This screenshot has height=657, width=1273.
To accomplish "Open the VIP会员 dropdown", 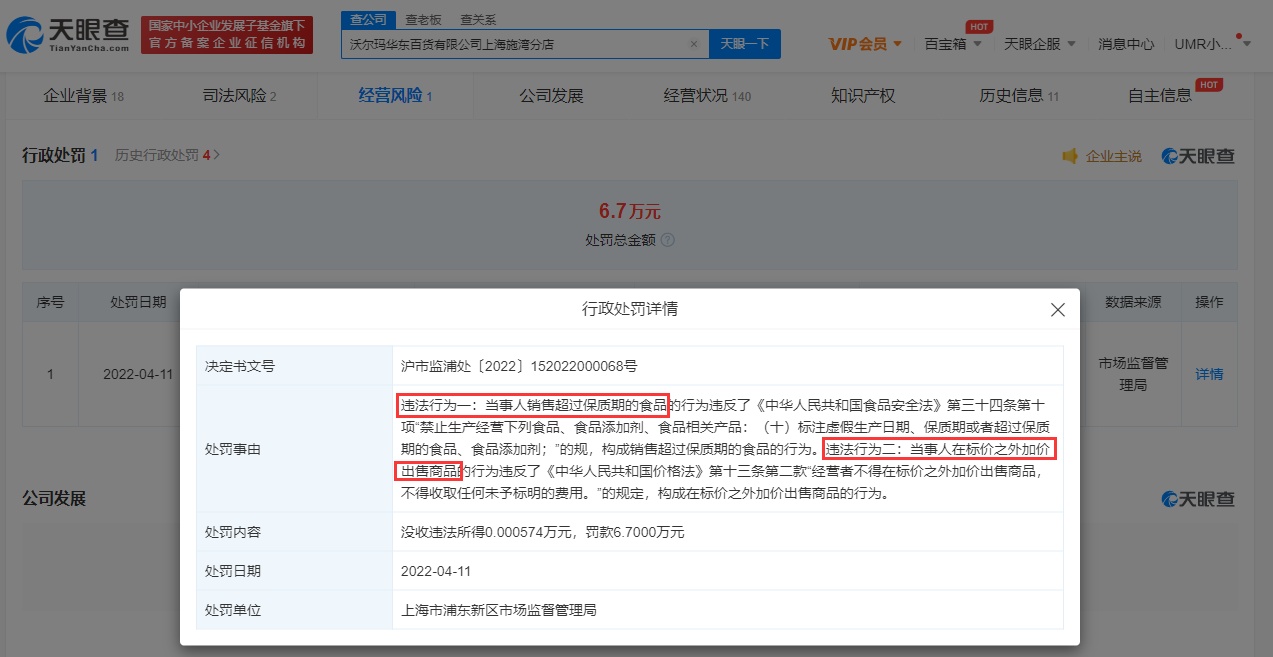I will click(x=865, y=44).
